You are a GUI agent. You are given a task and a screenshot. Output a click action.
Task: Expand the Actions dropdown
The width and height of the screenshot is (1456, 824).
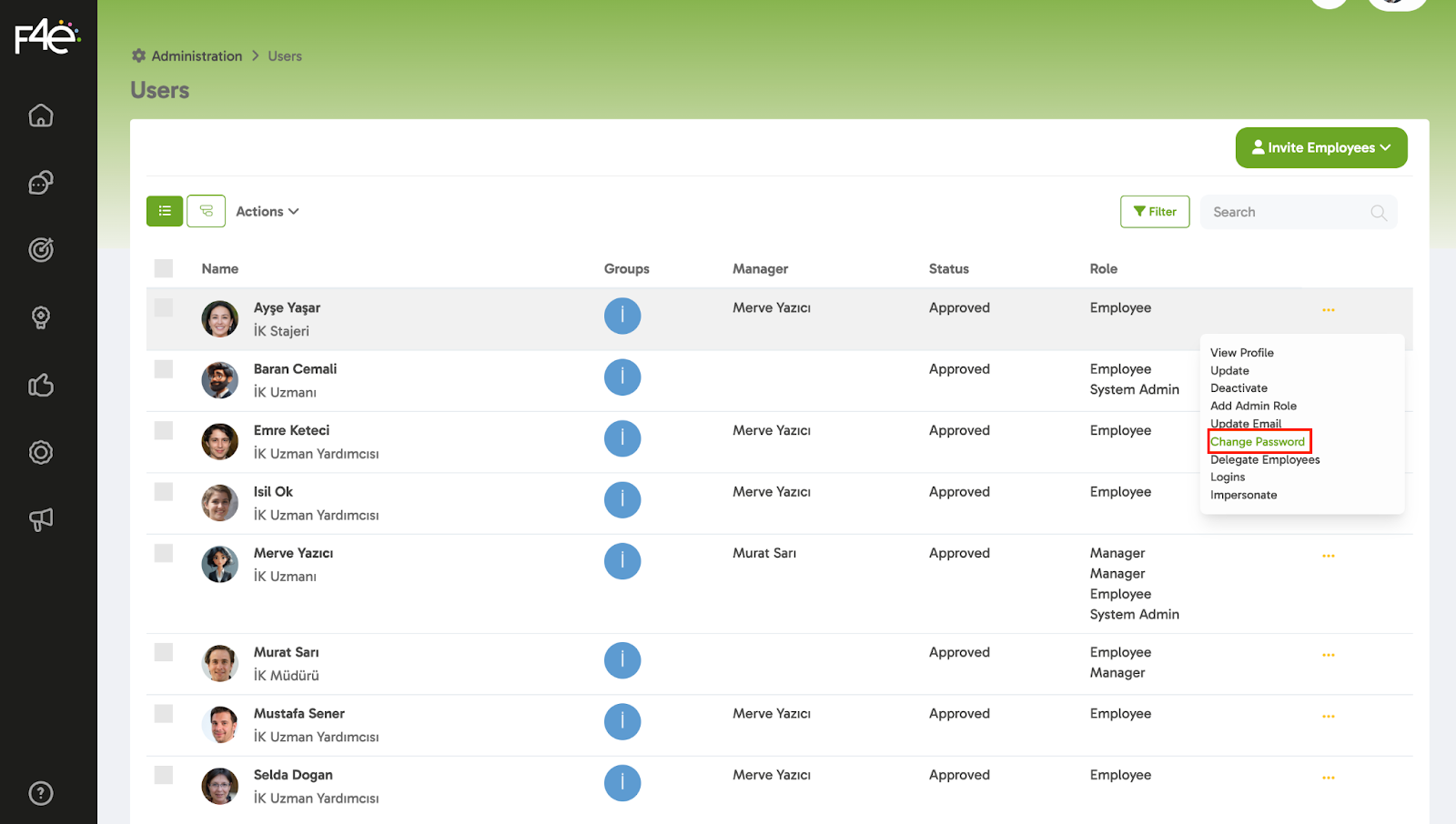tap(267, 212)
